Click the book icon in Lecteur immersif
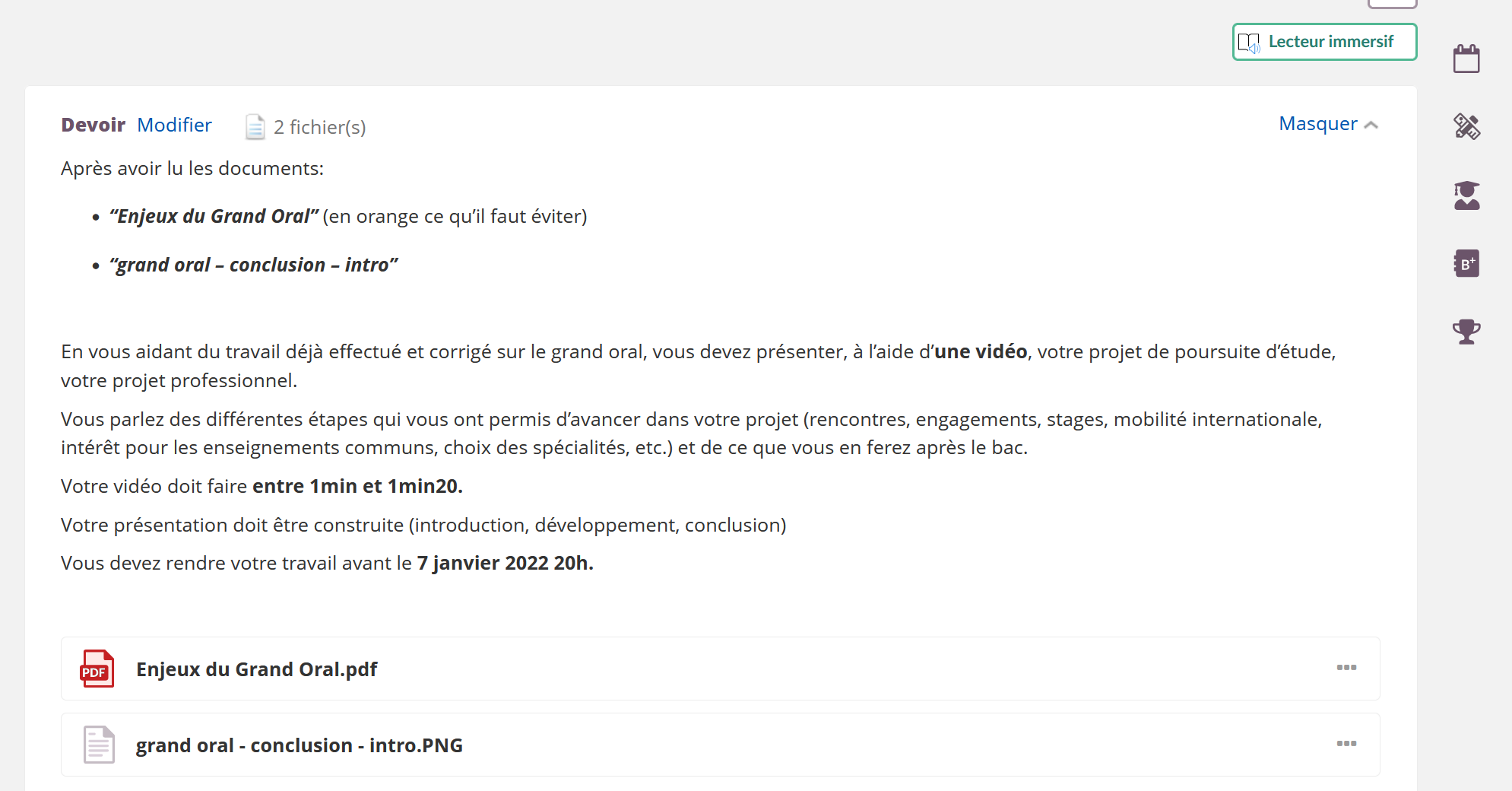 1248,43
